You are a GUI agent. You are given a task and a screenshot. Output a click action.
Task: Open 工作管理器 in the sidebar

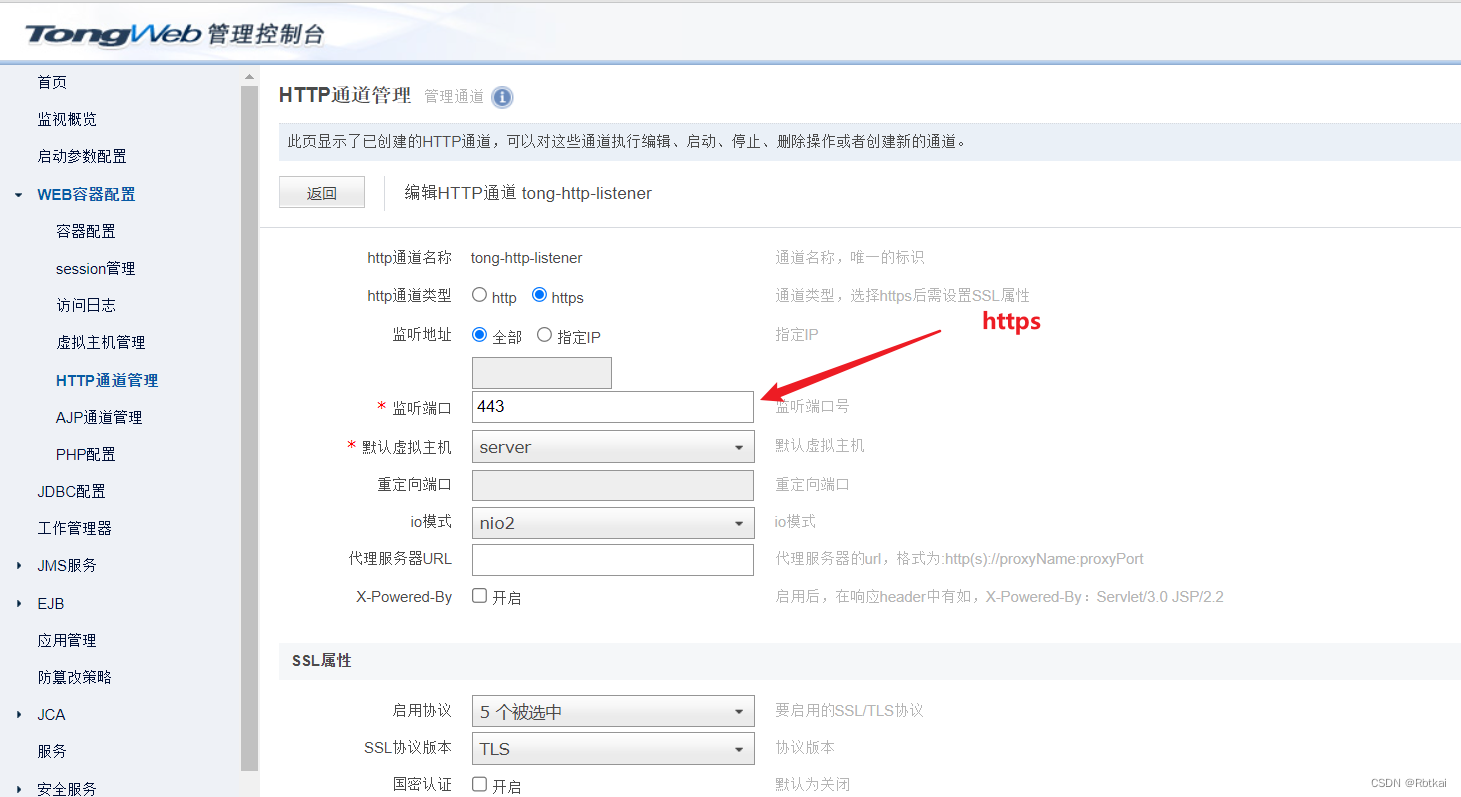click(74, 528)
